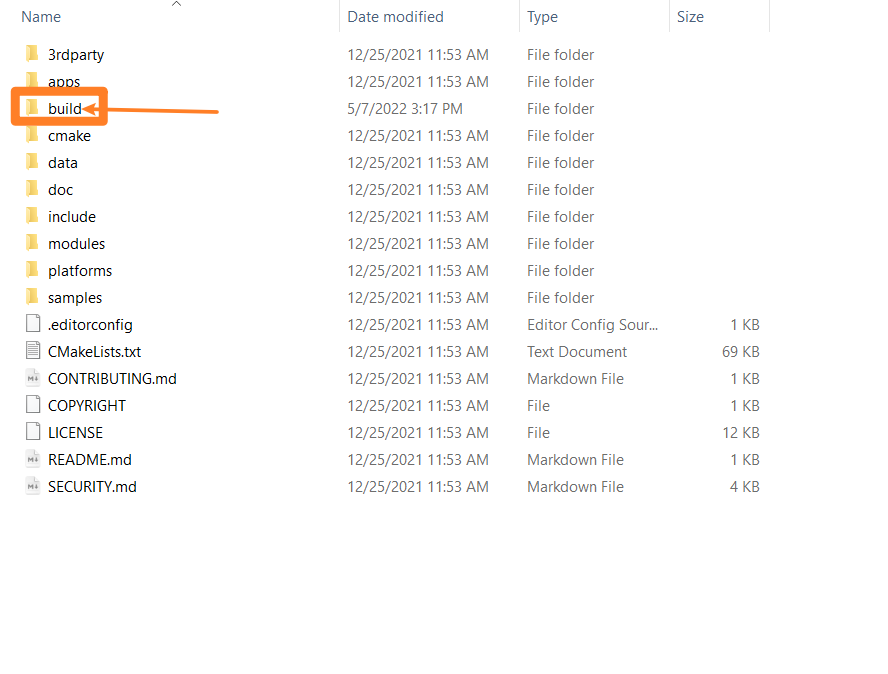Screen dimensions: 888x674
Task: Toggle sort direction arrow above Name
Action: pyautogui.click(x=176, y=4)
